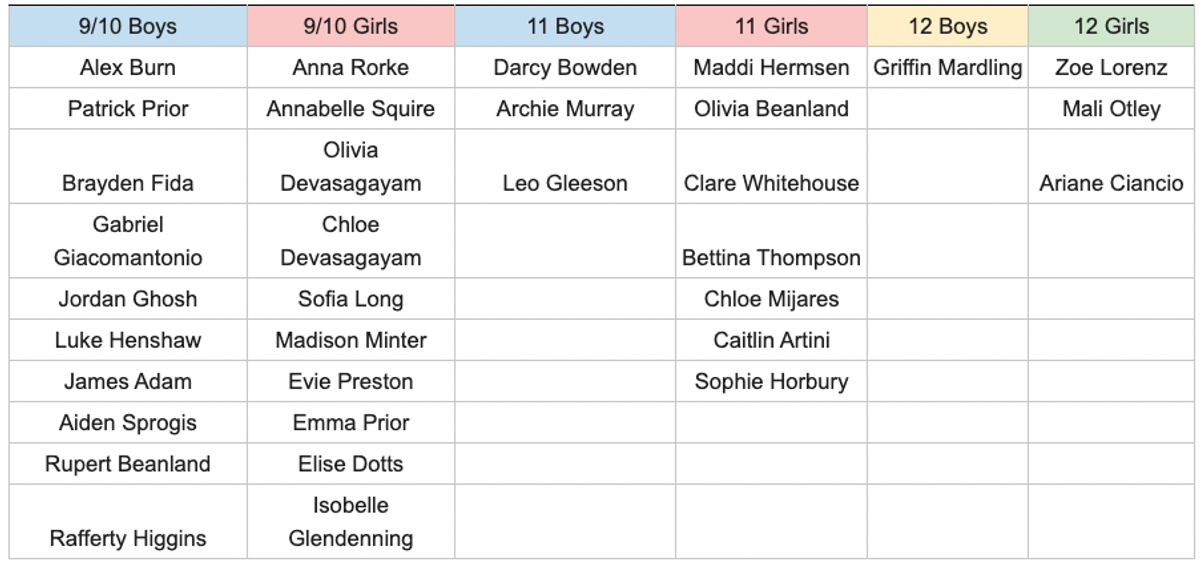Click the 9/10 Boys header cell
The height and width of the screenshot is (564, 1200).
point(128,27)
